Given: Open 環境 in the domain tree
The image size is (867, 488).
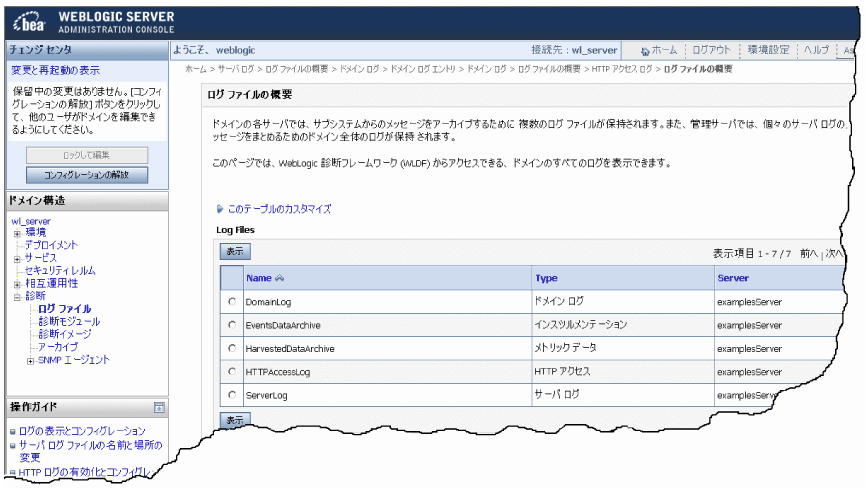Looking at the screenshot, I should (35, 233).
